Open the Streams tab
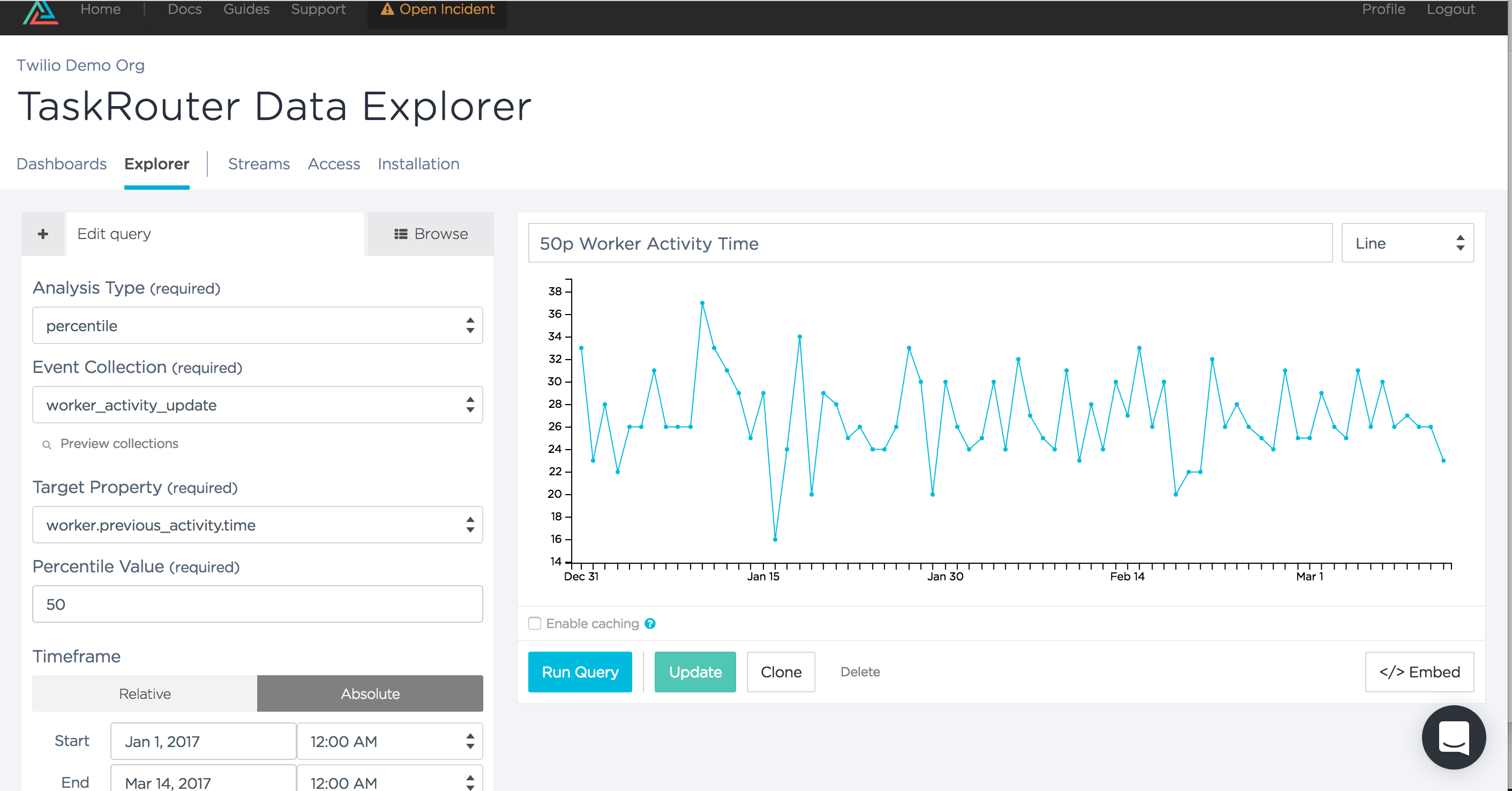Screen dimensions: 1512x791 (x=259, y=164)
